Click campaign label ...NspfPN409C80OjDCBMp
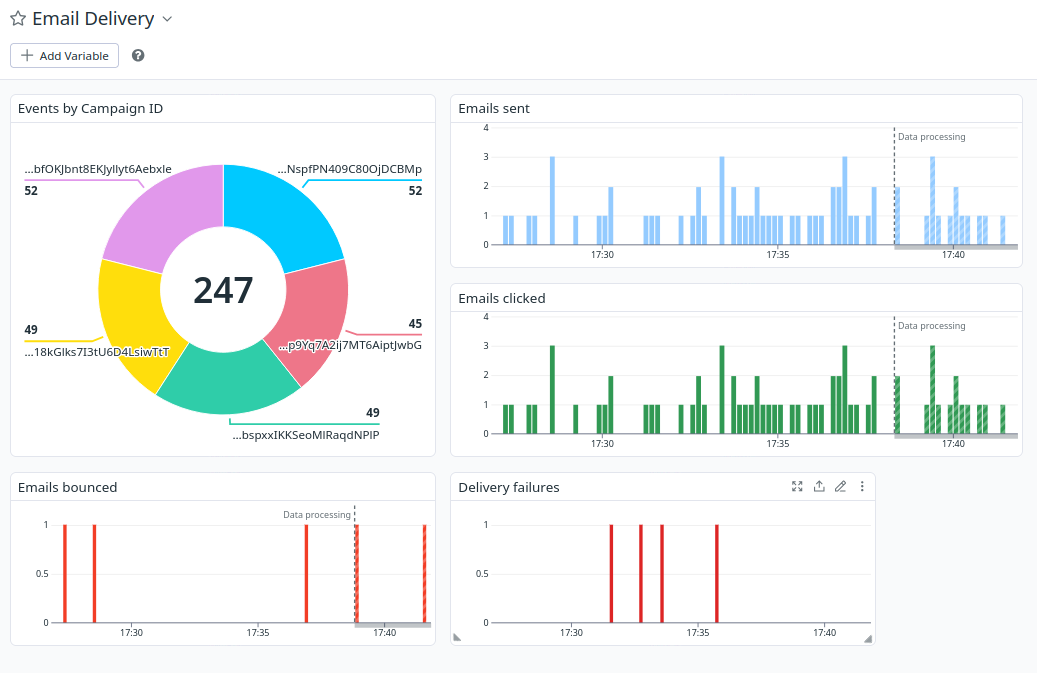This screenshot has height=673, width=1037. [349, 169]
